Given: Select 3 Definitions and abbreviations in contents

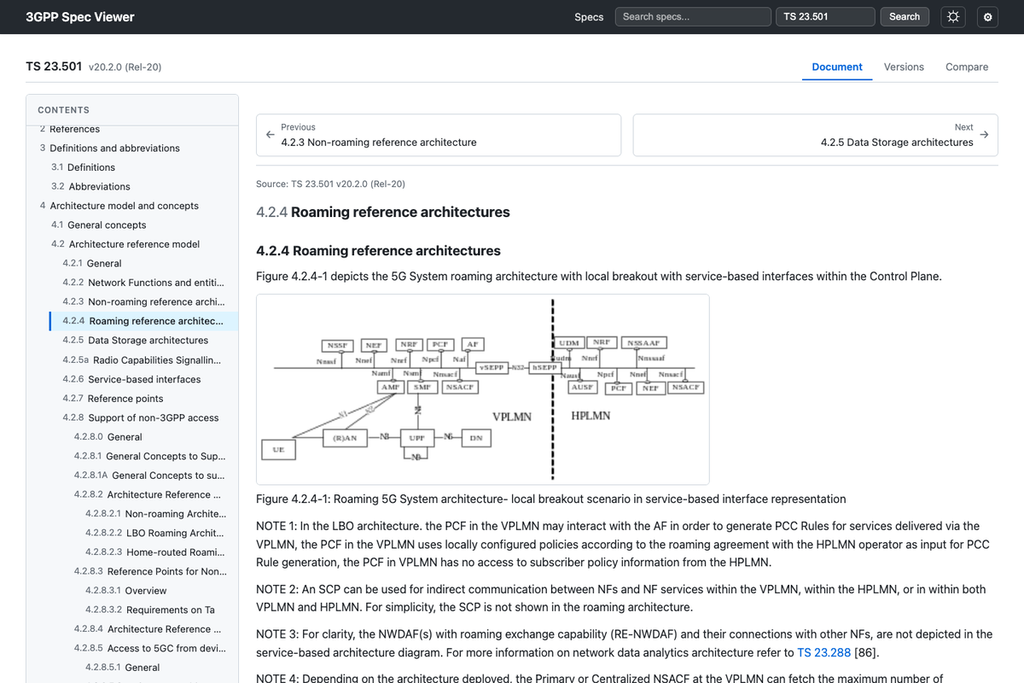Looking at the screenshot, I should tap(110, 148).
